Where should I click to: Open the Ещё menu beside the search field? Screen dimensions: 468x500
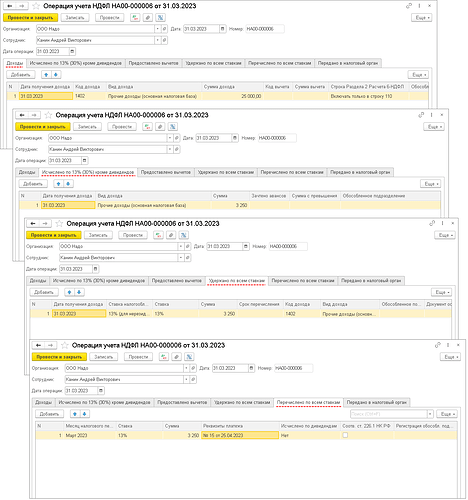point(447,414)
